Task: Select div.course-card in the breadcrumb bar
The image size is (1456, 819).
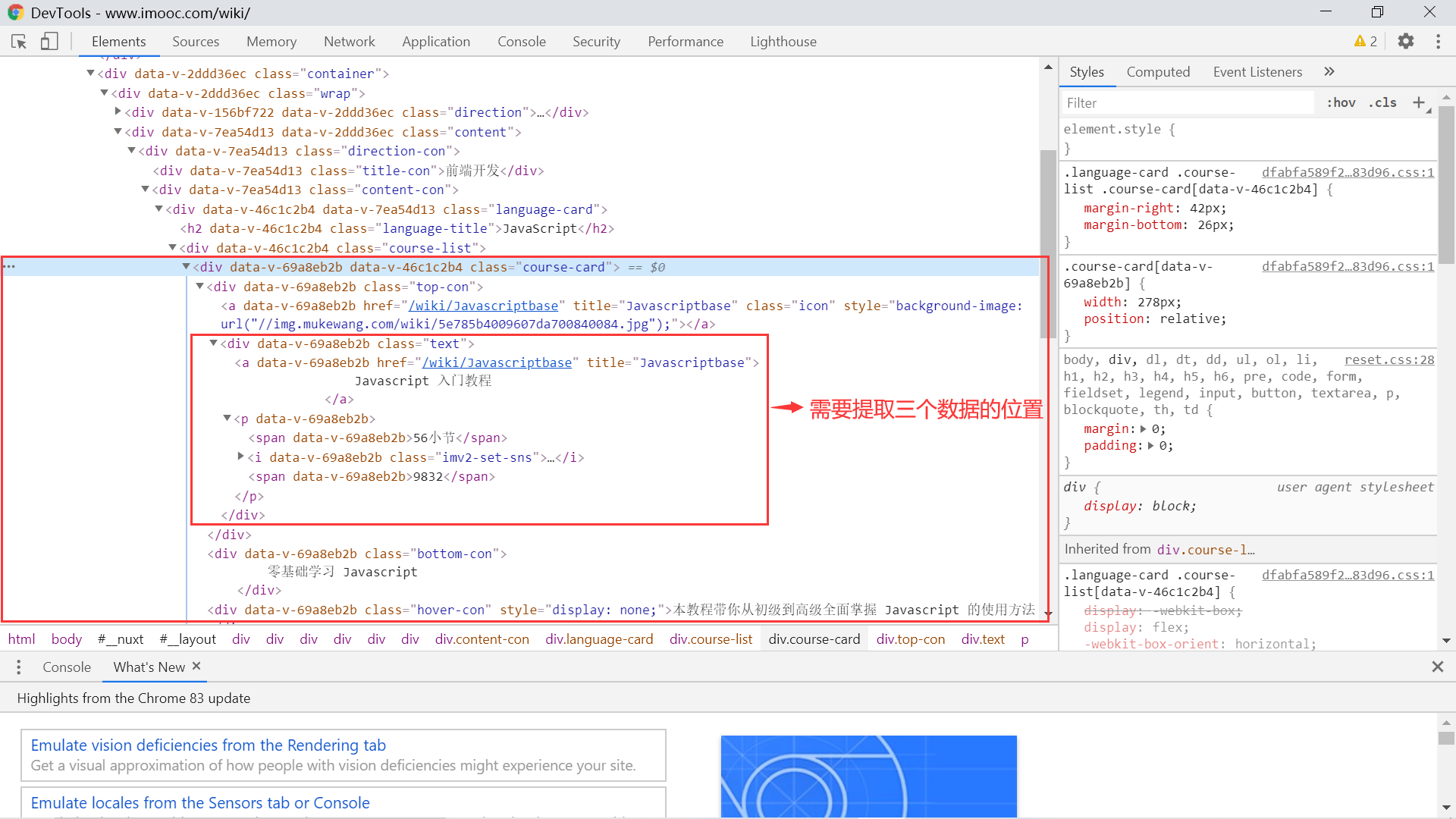Action: pos(814,639)
